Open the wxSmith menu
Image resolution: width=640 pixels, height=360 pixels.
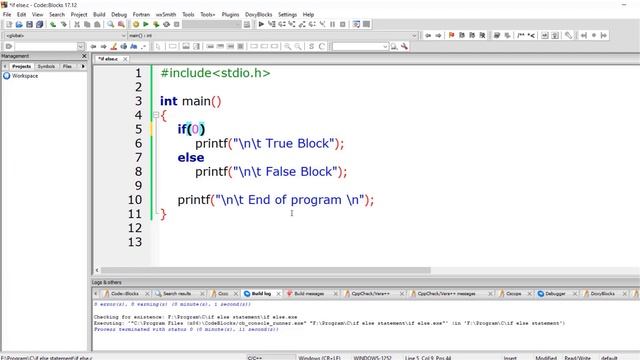[166, 14]
